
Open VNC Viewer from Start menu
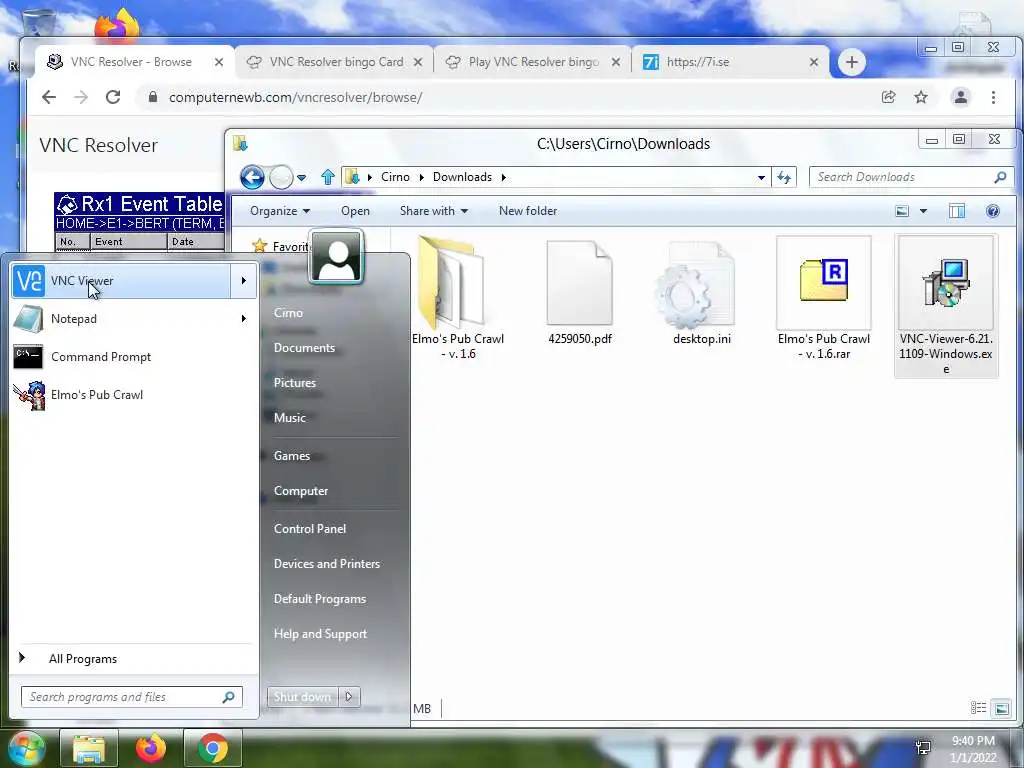pyautogui.click(x=121, y=281)
